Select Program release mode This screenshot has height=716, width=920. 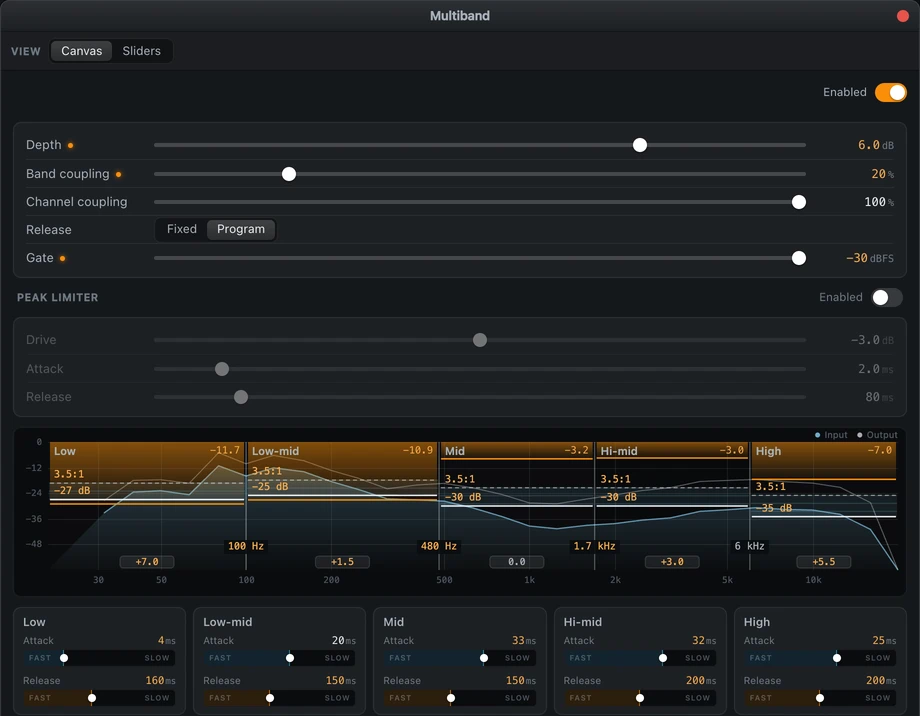[241, 229]
